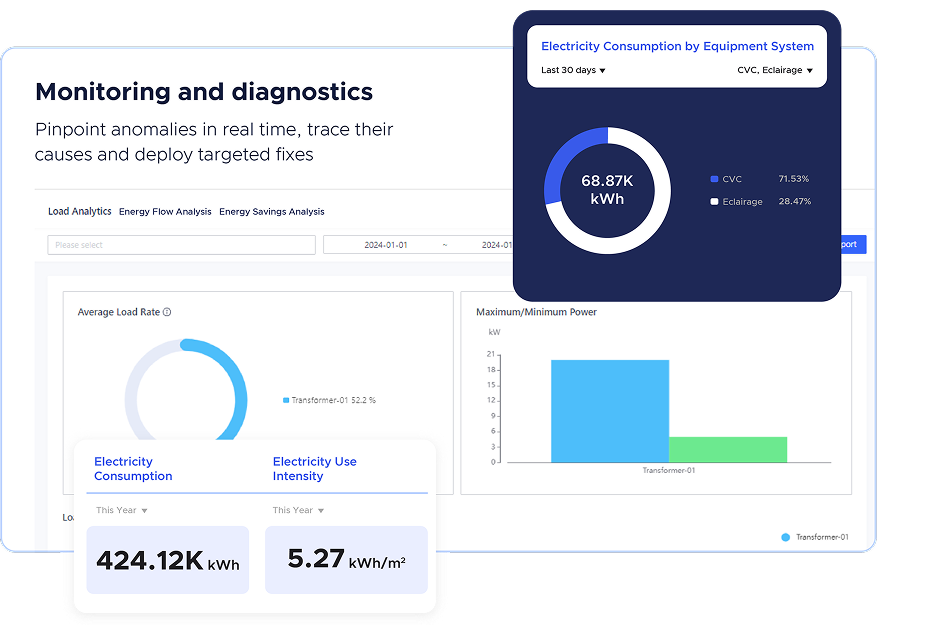This screenshot has height=625, width=931.
Task: Click the Transformer-01 legend marker beside load donut
Action: click(x=286, y=400)
